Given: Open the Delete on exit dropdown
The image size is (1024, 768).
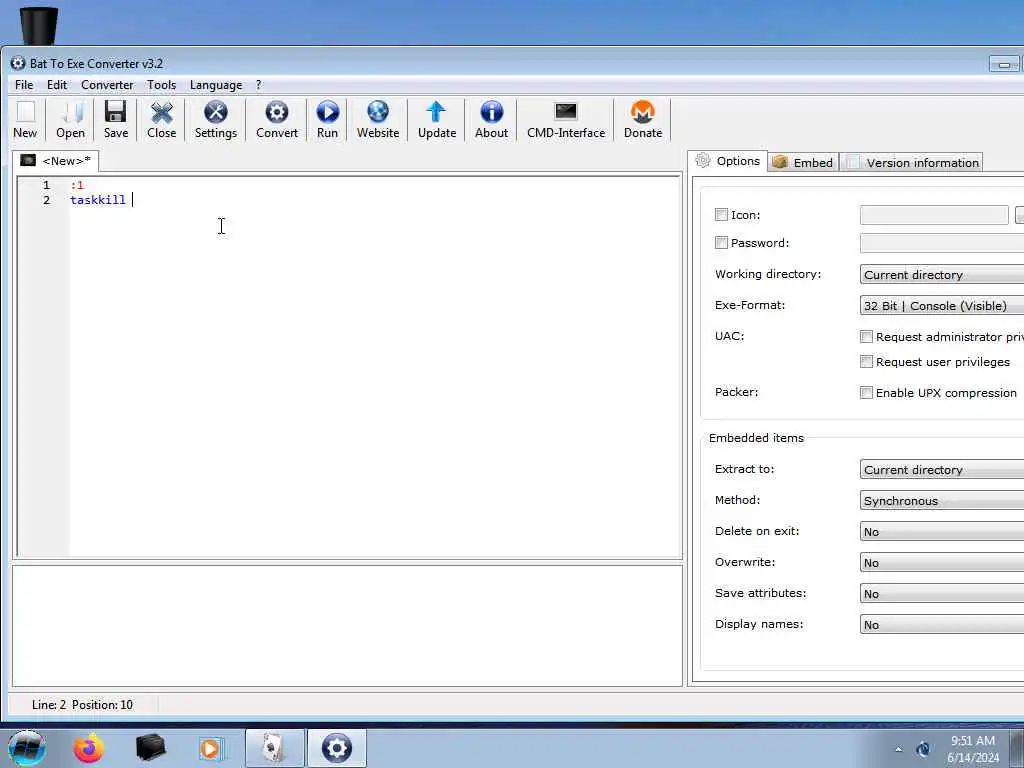Looking at the screenshot, I should coord(942,532).
